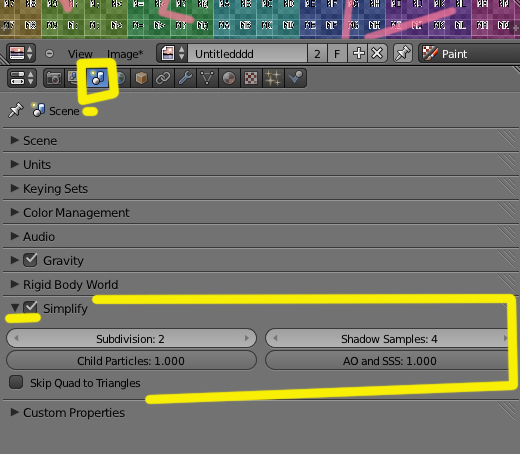Expand the Keying Sets panel

coord(14,188)
